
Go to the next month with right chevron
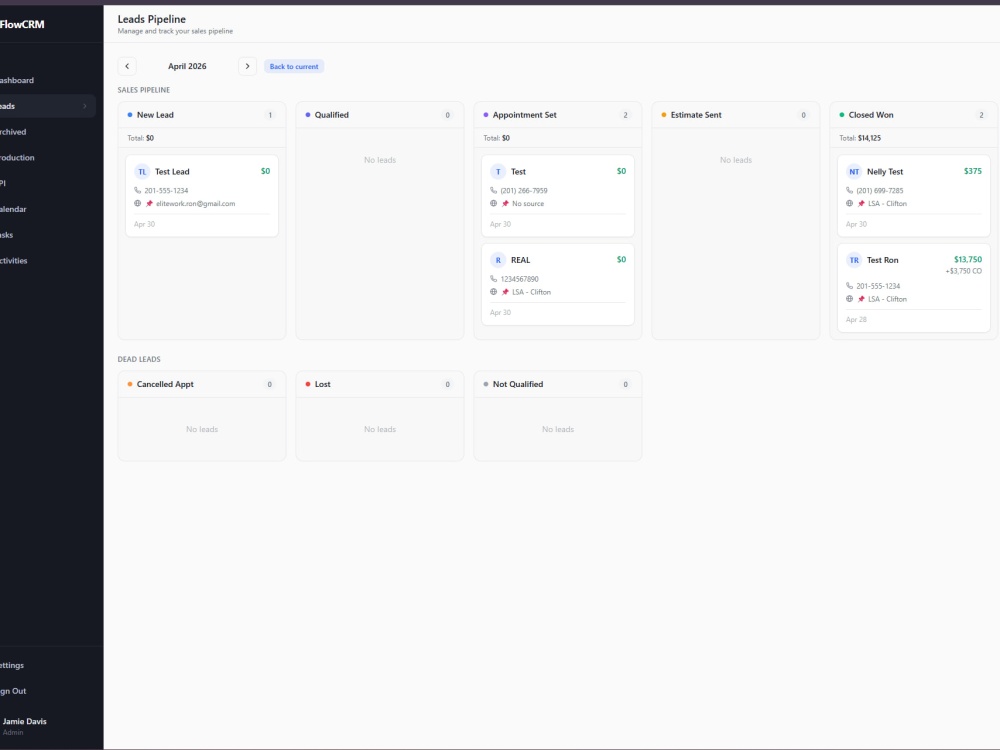pyautogui.click(x=247, y=66)
